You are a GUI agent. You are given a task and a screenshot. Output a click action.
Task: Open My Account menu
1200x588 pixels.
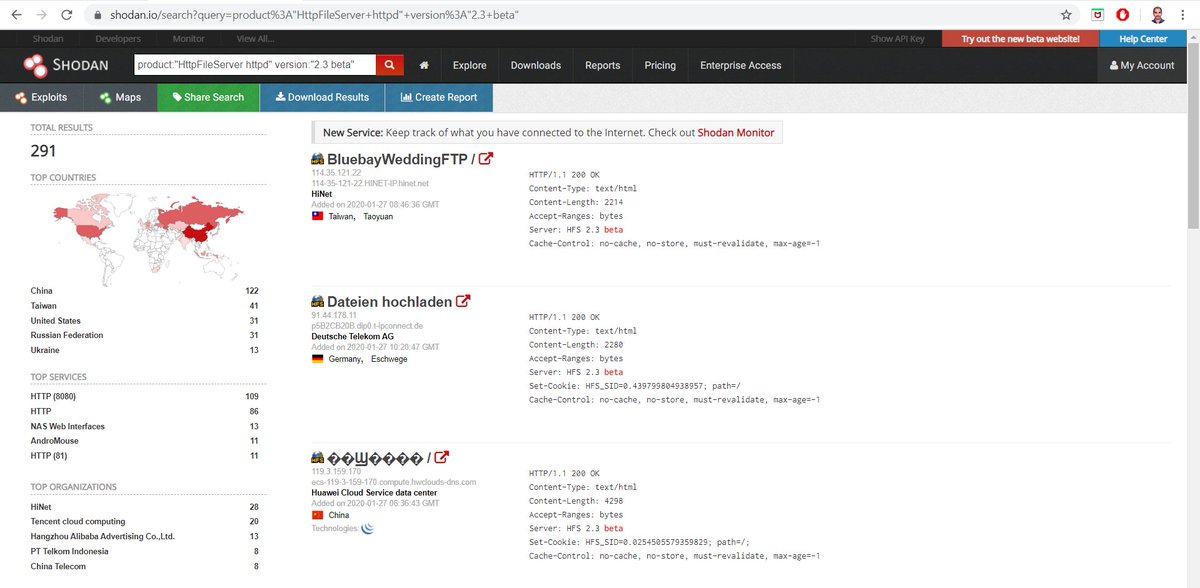[1142, 65]
